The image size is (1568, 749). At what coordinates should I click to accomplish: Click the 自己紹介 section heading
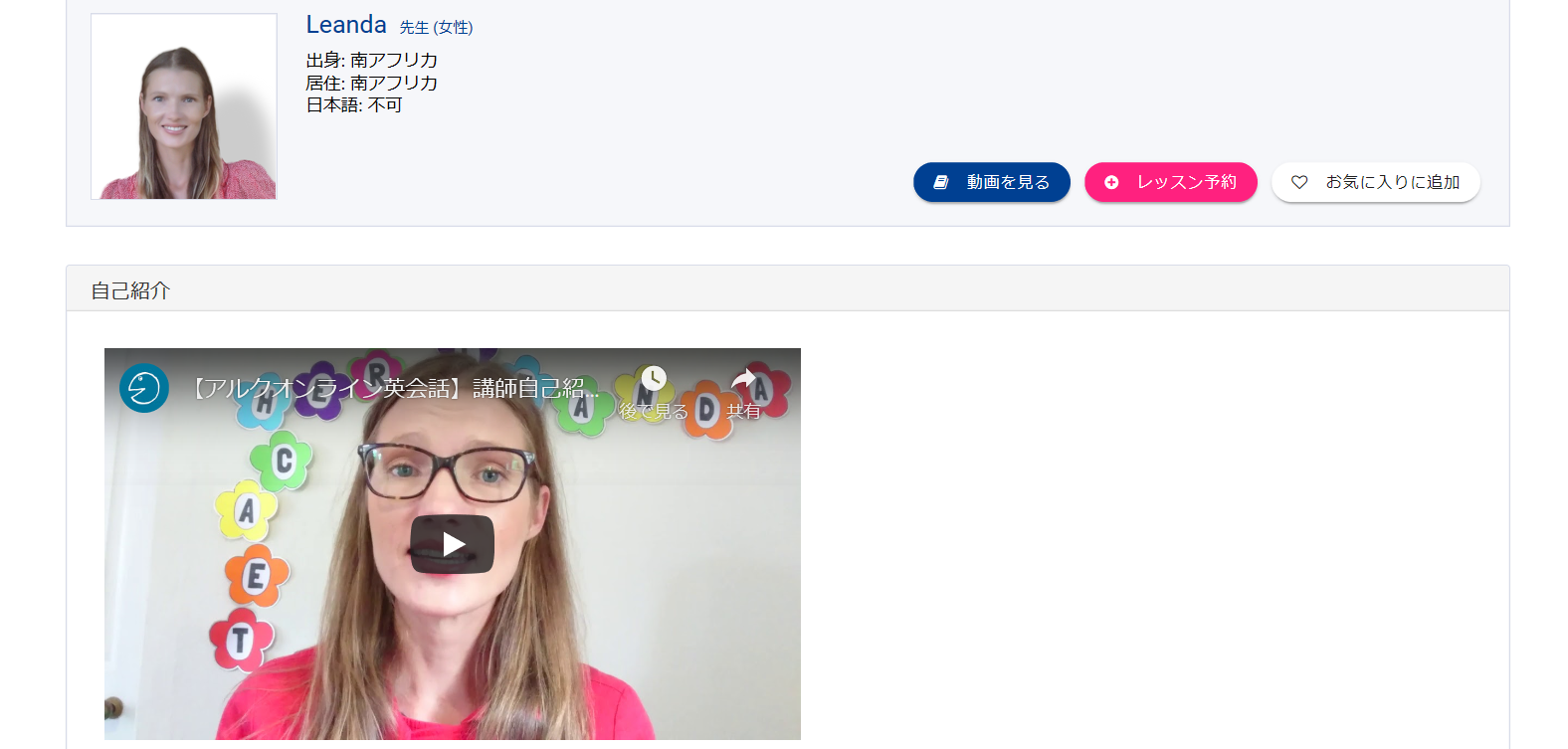tap(130, 290)
